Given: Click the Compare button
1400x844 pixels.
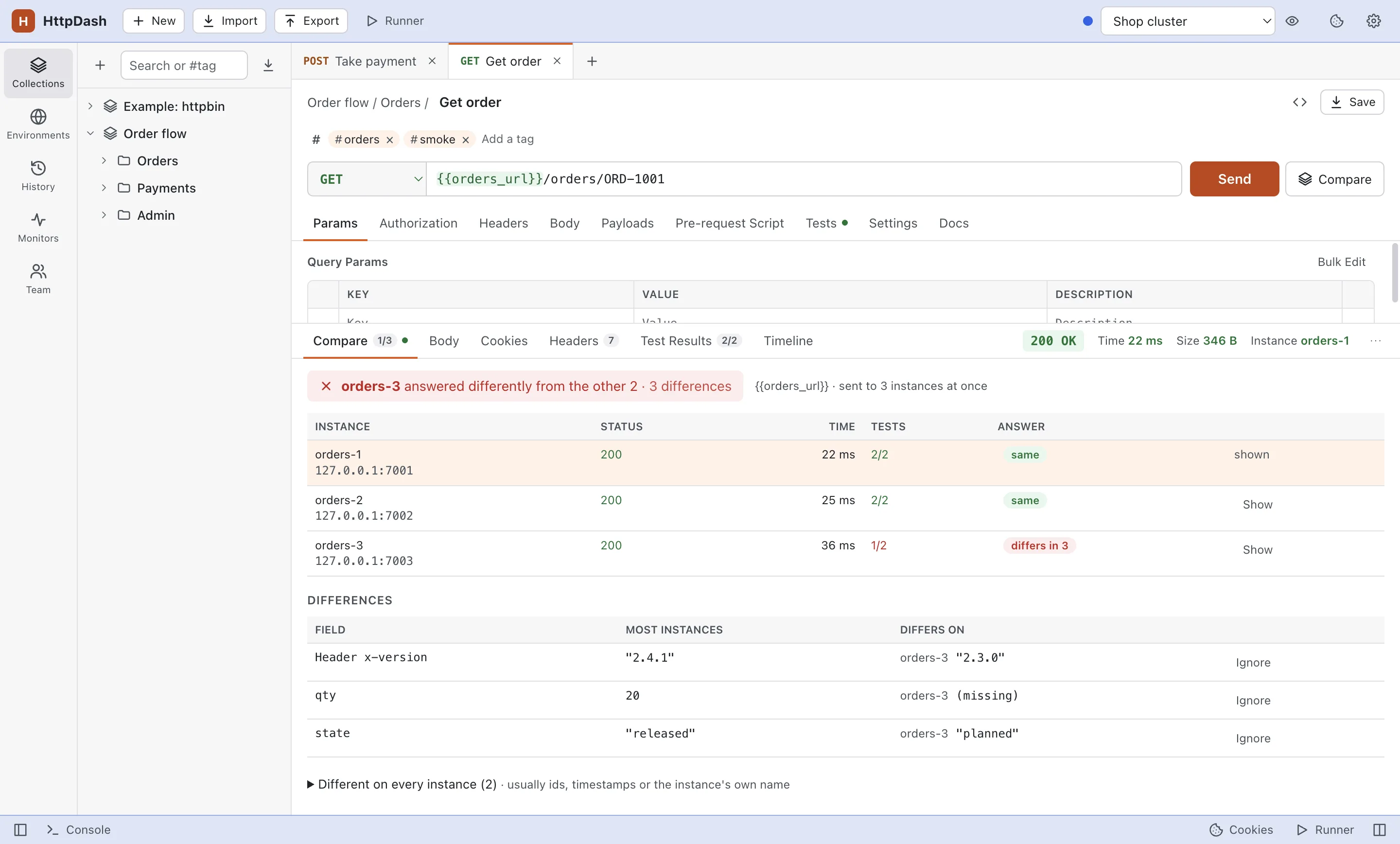Looking at the screenshot, I should pyautogui.click(x=1334, y=179).
